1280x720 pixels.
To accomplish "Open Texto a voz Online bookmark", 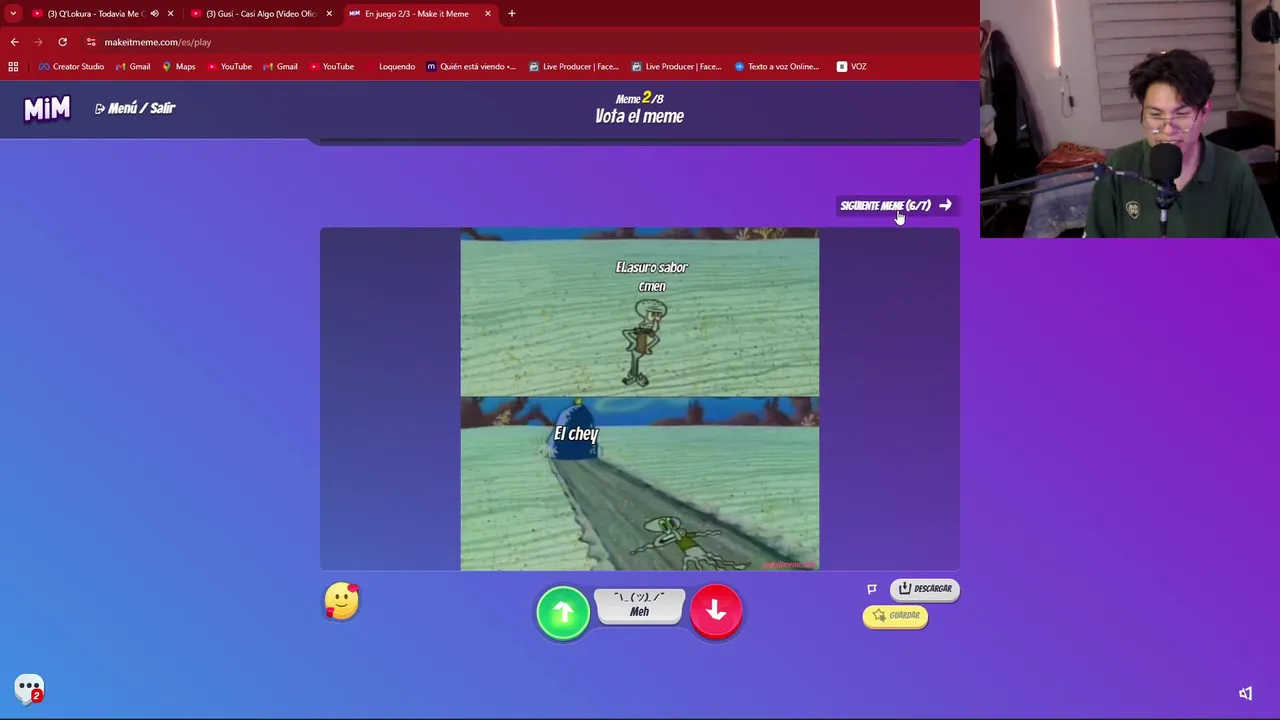I will tap(777, 67).
